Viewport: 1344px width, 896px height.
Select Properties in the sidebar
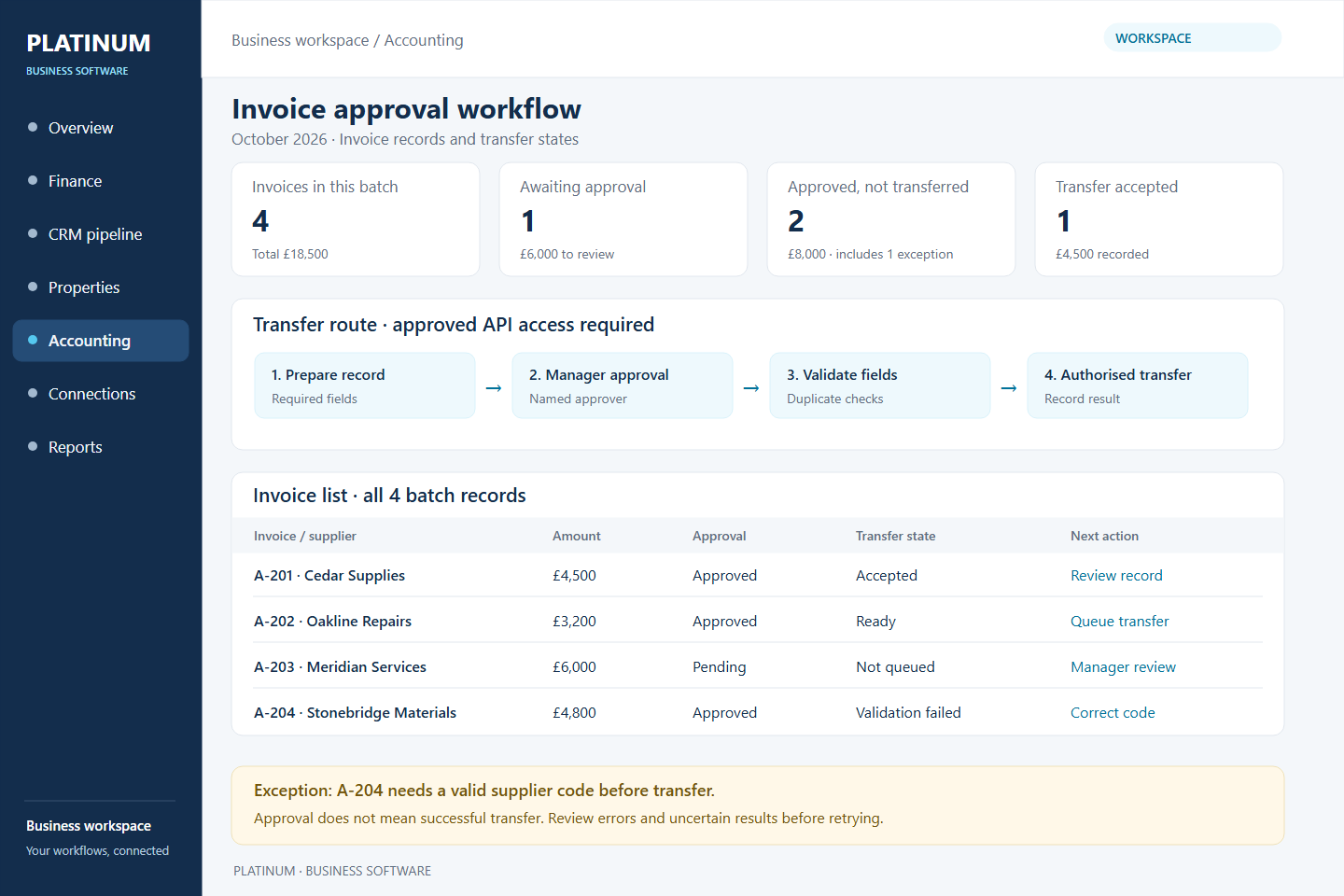click(x=101, y=287)
